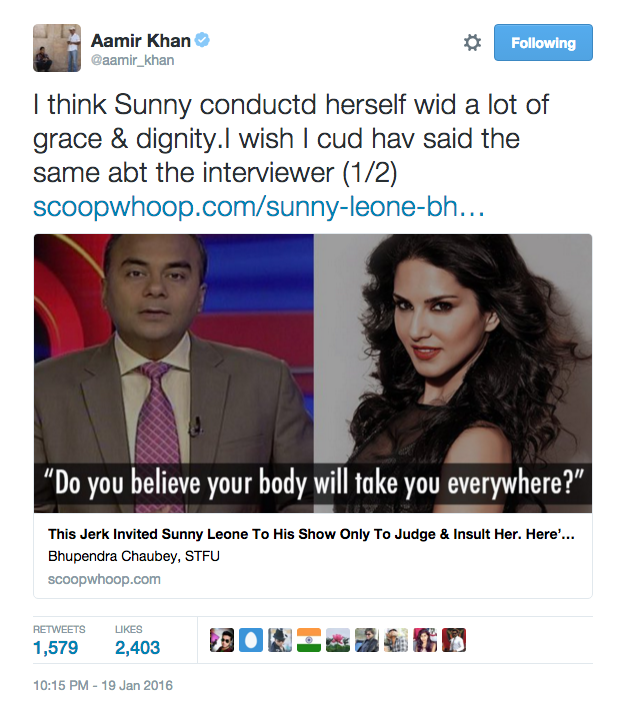Click the @aamir_khan handle
The width and height of the screenshot is (627, 703).
point(132,60)
